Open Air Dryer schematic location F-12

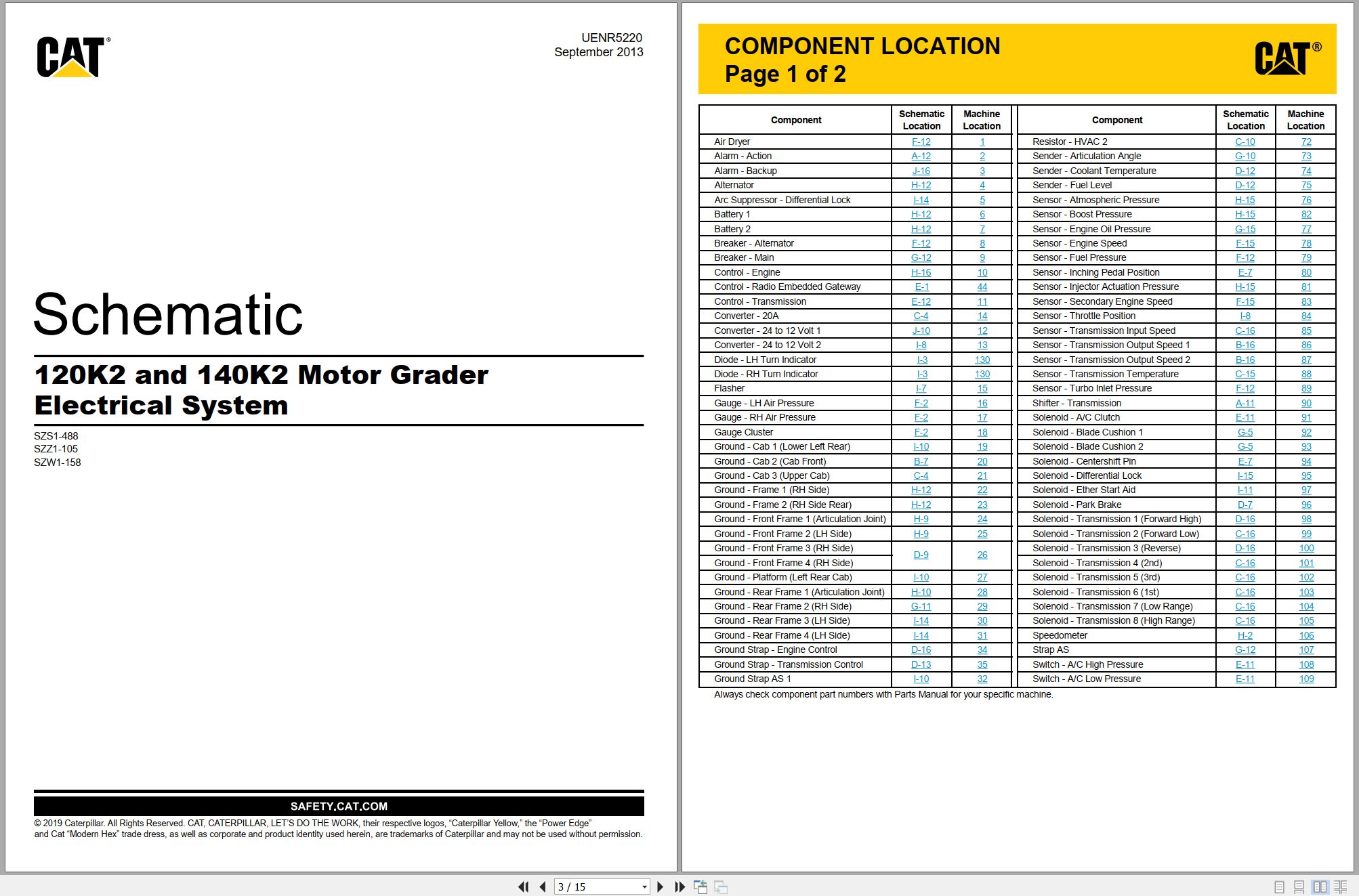coord(921,142)
